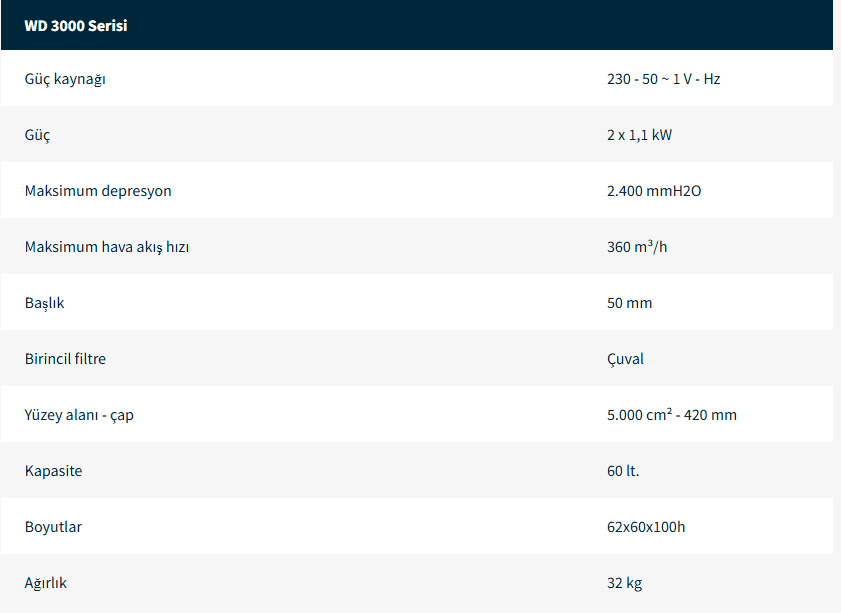Screen dimensions: 841x613
Task: Select the 'Yüzey alanı - çap' label
Action: click(79, 415)
